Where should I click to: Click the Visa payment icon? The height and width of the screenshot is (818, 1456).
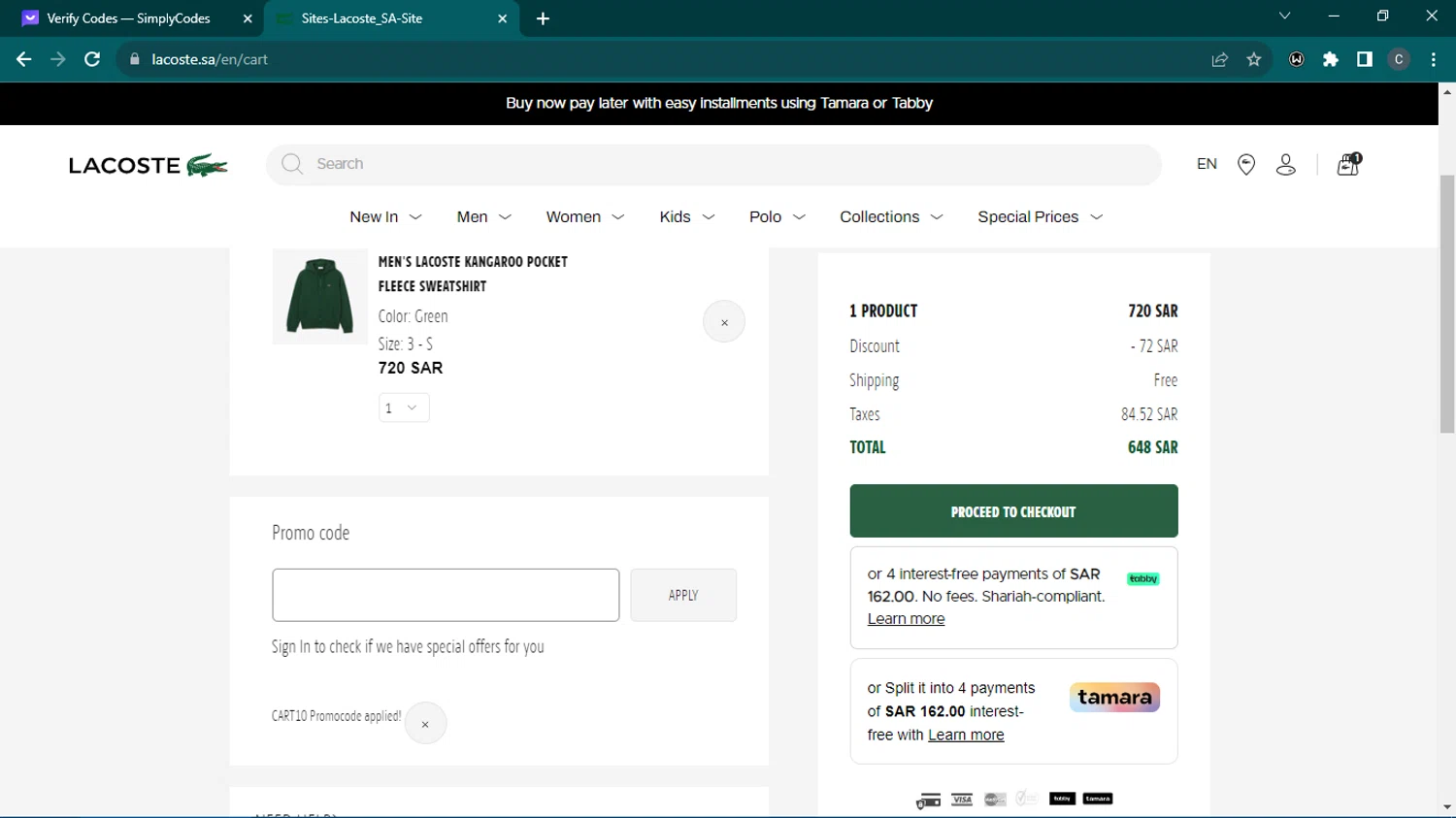[x=962, y=800]
